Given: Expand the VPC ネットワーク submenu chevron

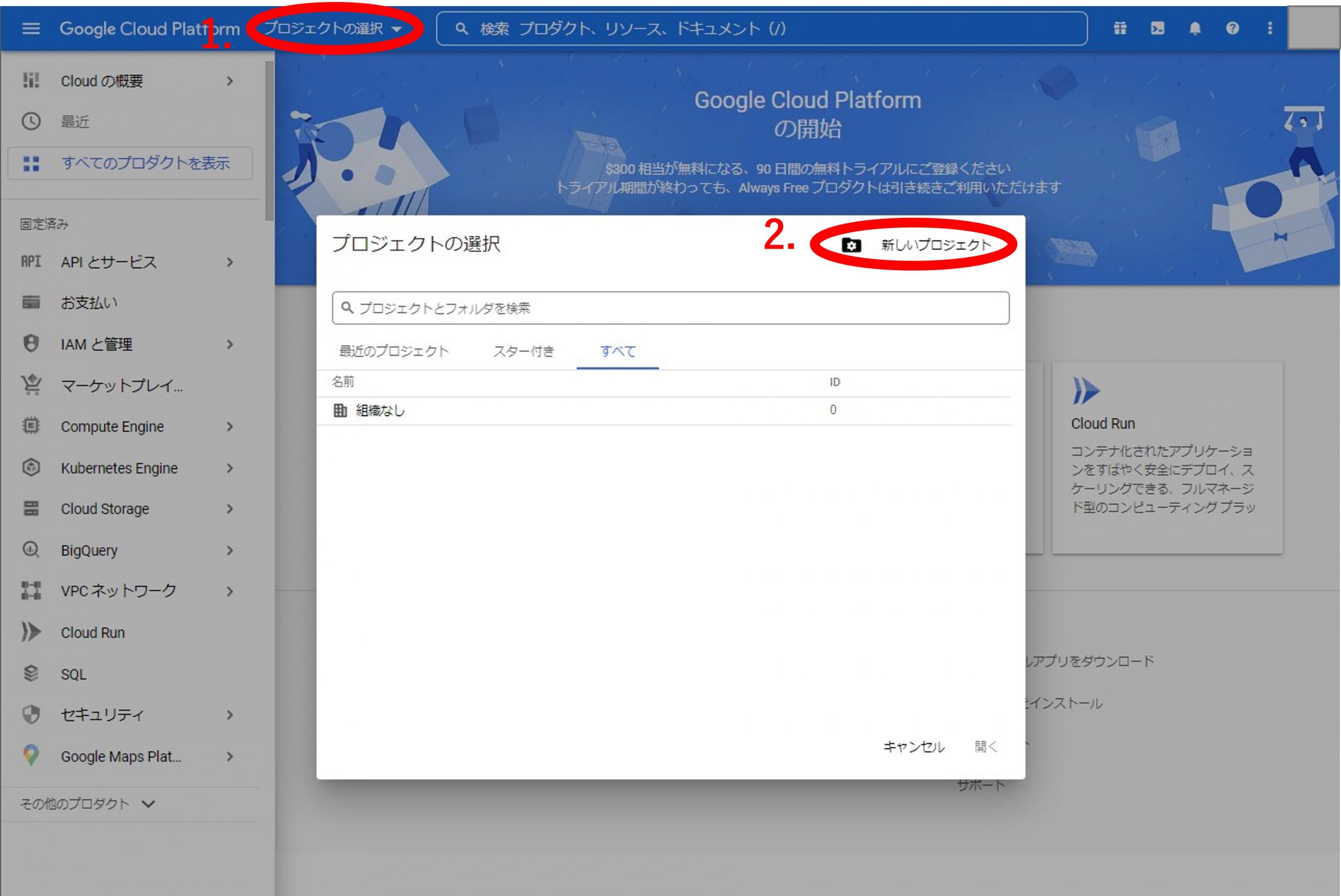Looking at the screenshot, I should click(230, 591).
